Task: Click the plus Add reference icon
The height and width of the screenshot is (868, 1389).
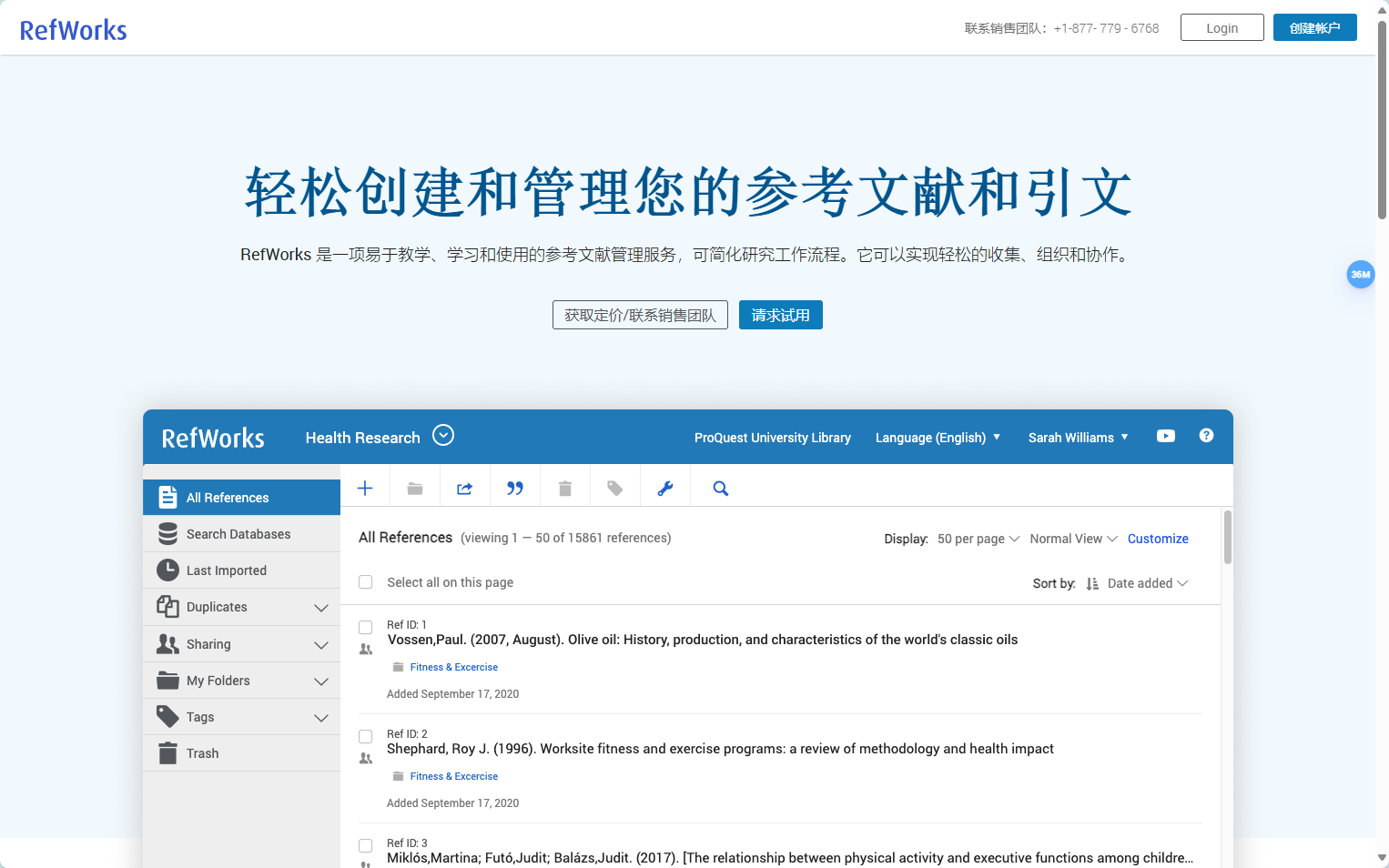Action: 365,489
